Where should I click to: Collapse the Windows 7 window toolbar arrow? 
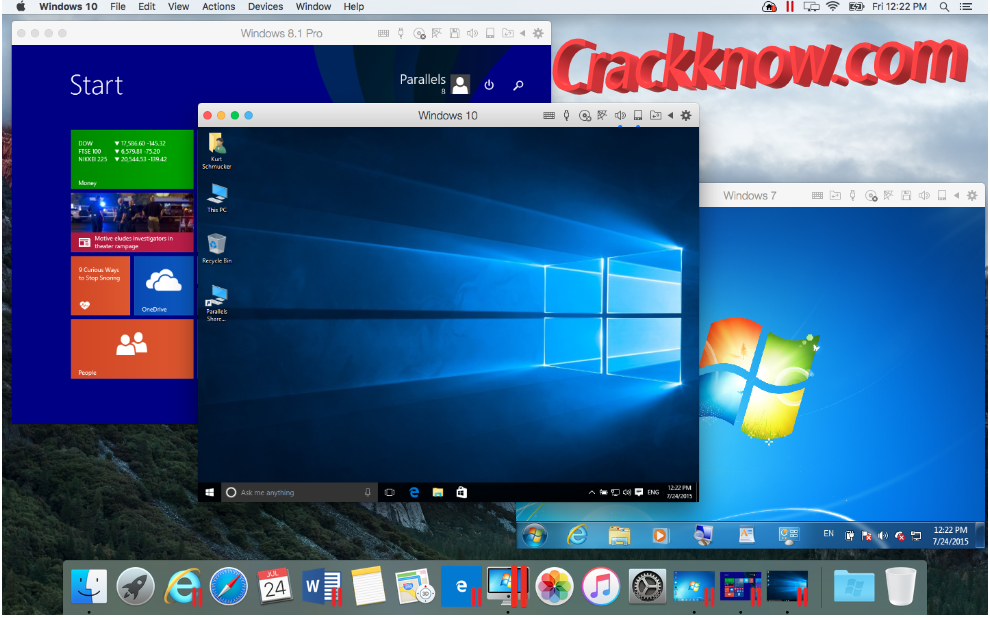coord(957,196)
